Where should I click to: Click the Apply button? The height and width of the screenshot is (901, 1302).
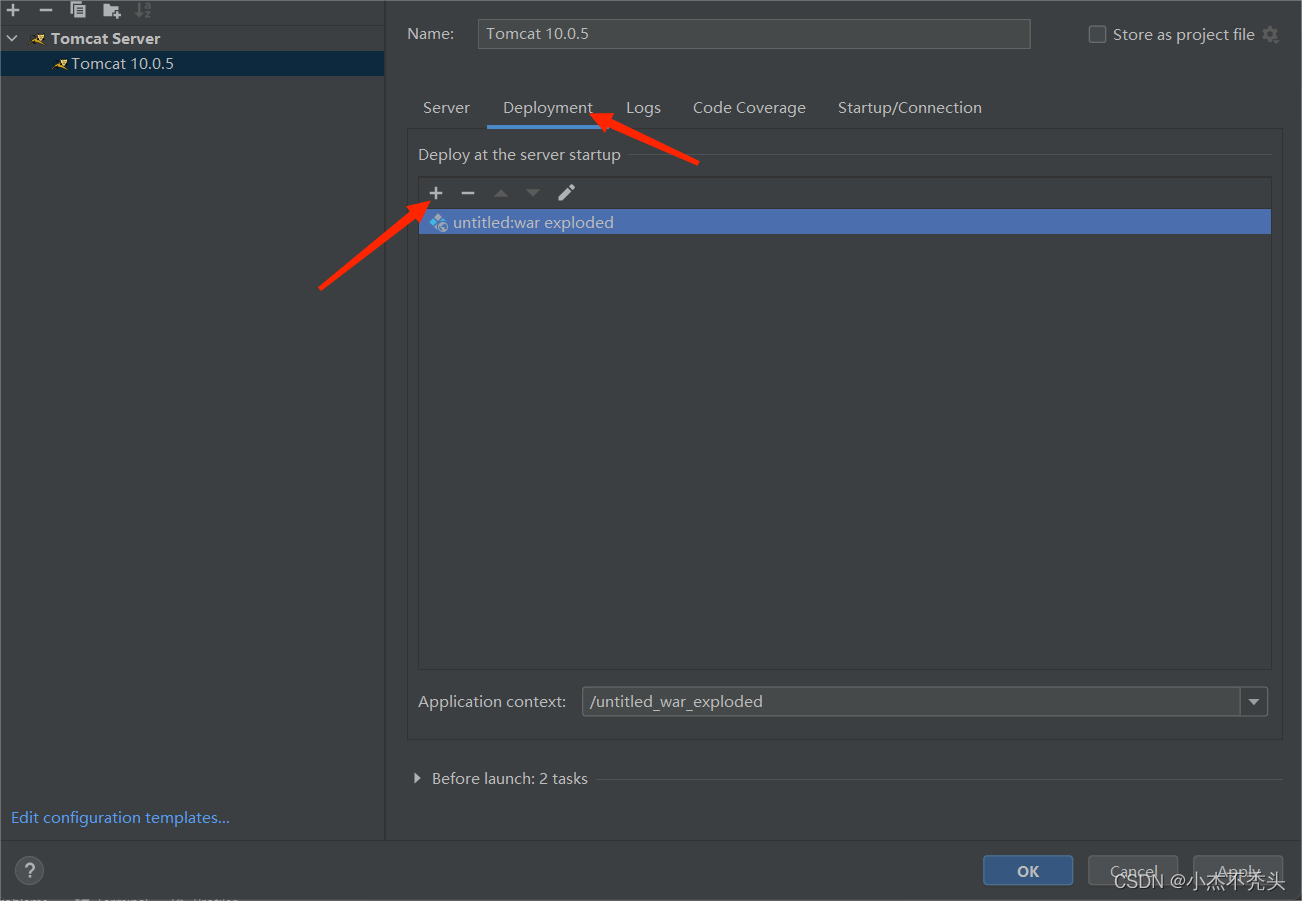pos(1238,871)
